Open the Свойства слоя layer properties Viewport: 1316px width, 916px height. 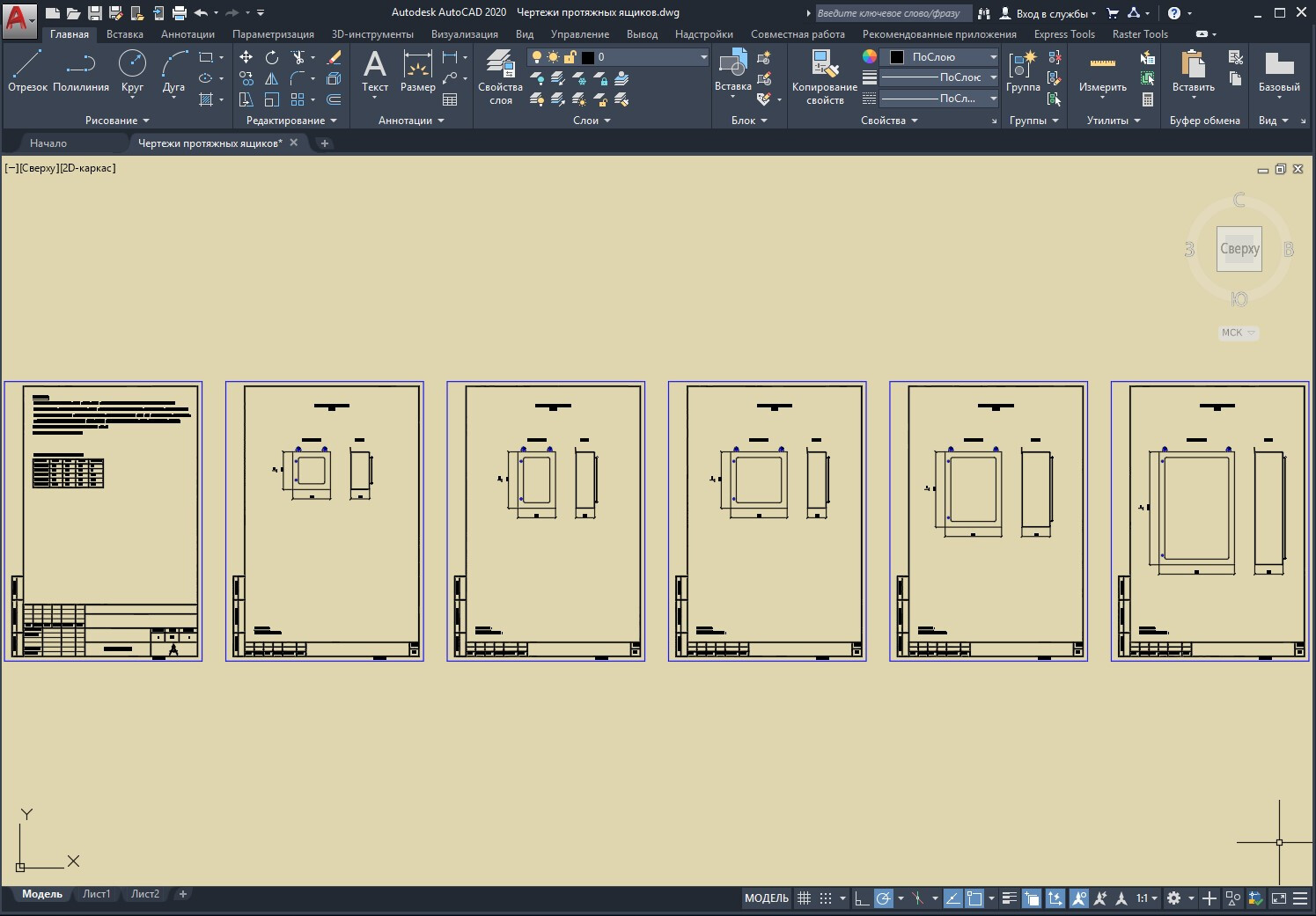pos(500,77)
